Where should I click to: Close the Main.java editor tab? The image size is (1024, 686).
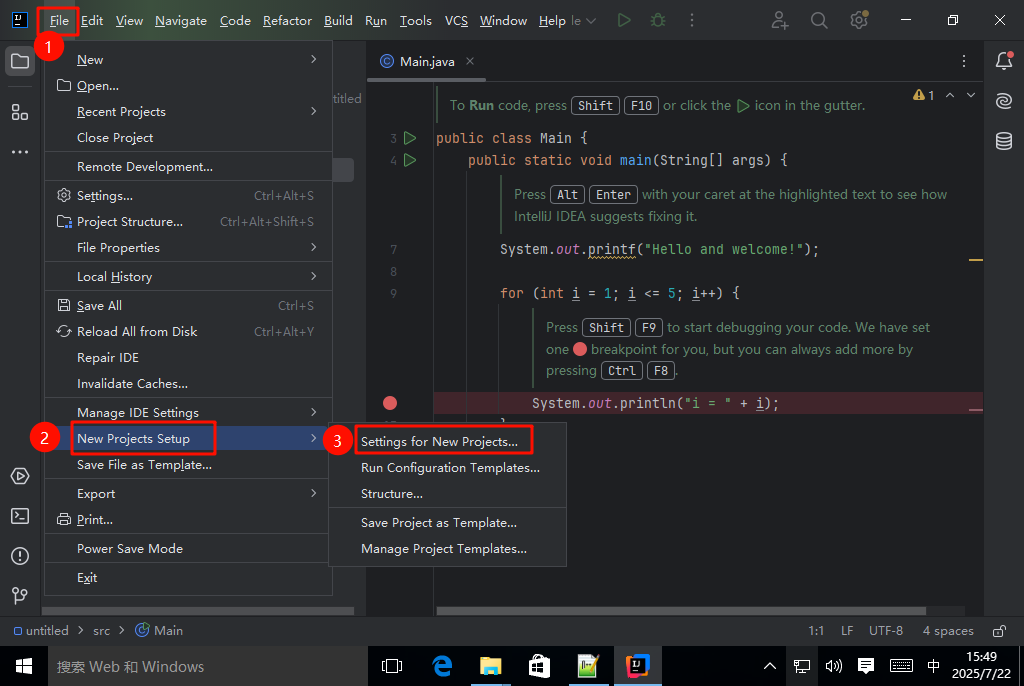pyautogui.click(x=470, y=61)
